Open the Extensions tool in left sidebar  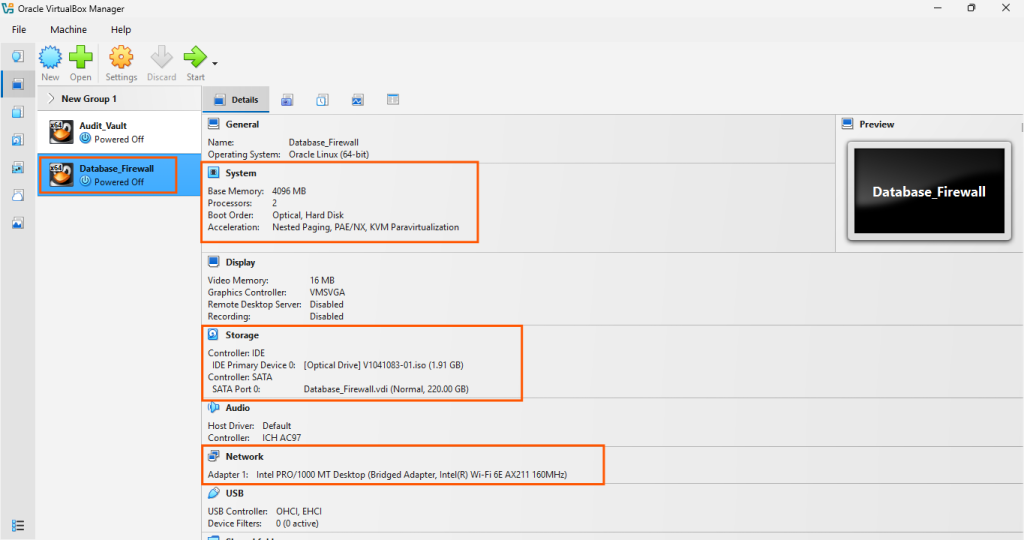(18, 112)
